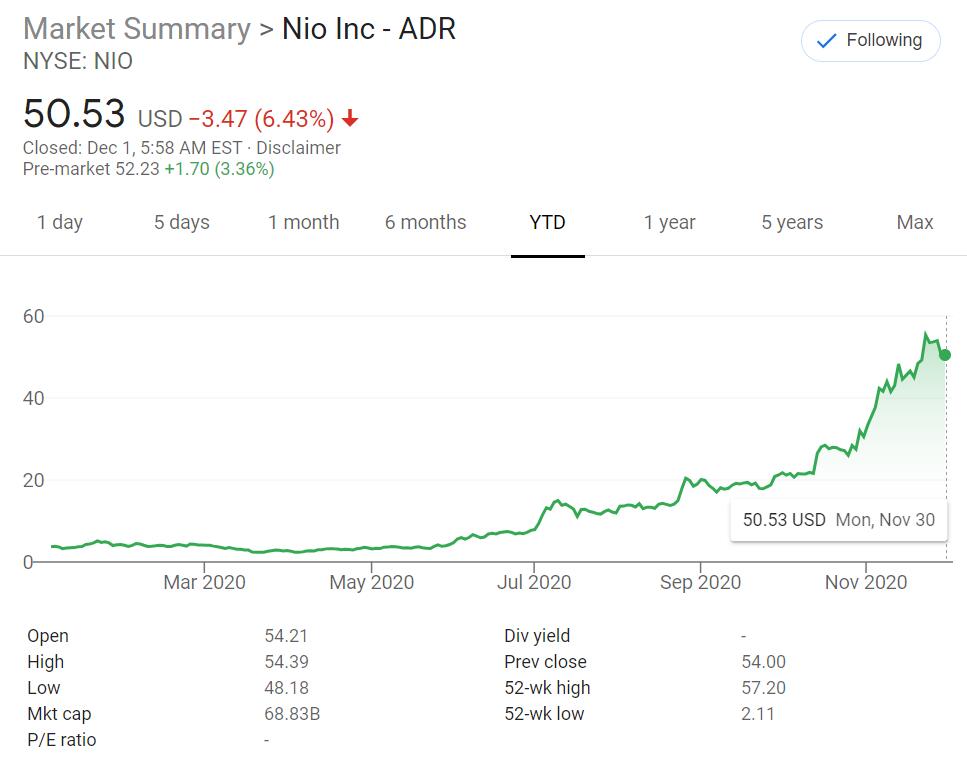
Task: View the 1 year price history
Action: pyautogui.click(x=669, y=222)
